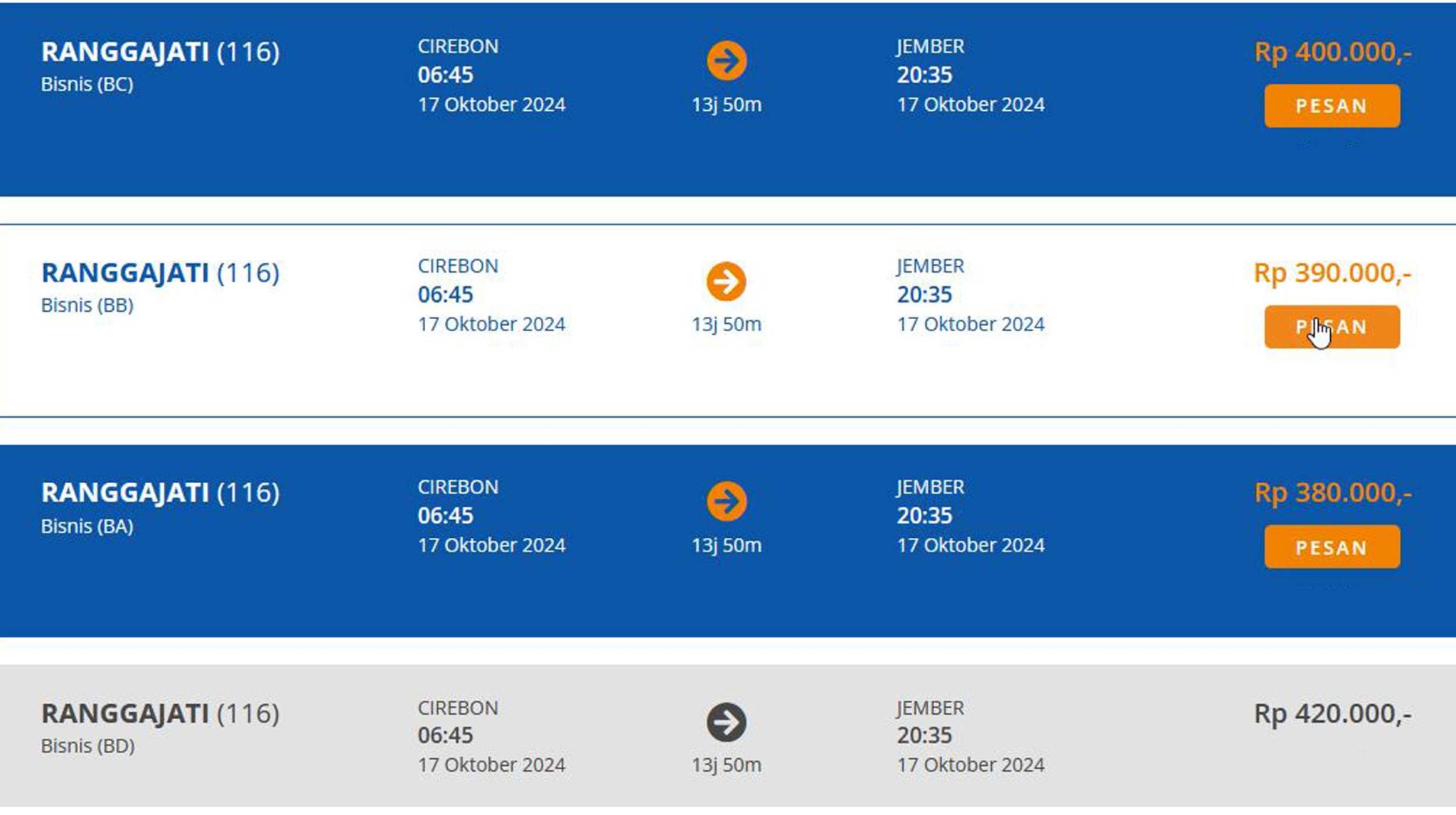Click the Rp 380.000,- price label
The height and width of the screenshot is (815, 1456).
[x=1332, y=493]
